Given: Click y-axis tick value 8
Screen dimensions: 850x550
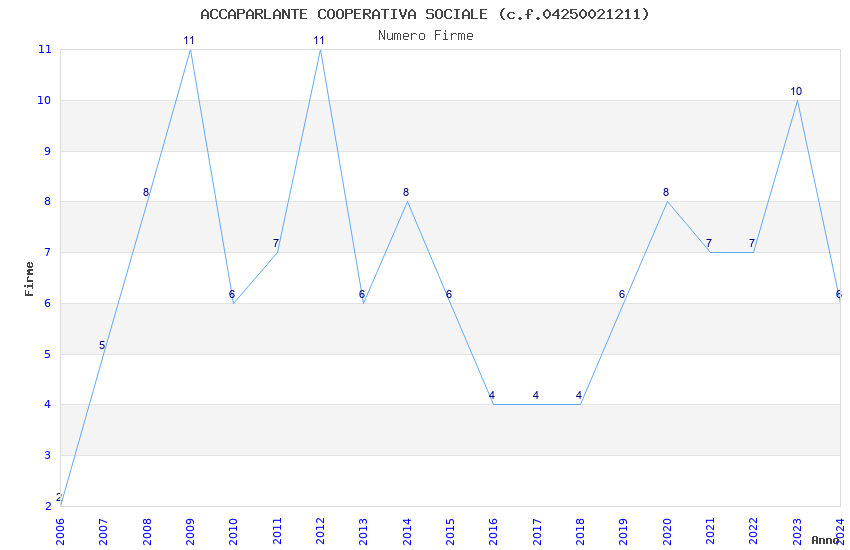Looking at the screenshot, I should click(48, 202).
